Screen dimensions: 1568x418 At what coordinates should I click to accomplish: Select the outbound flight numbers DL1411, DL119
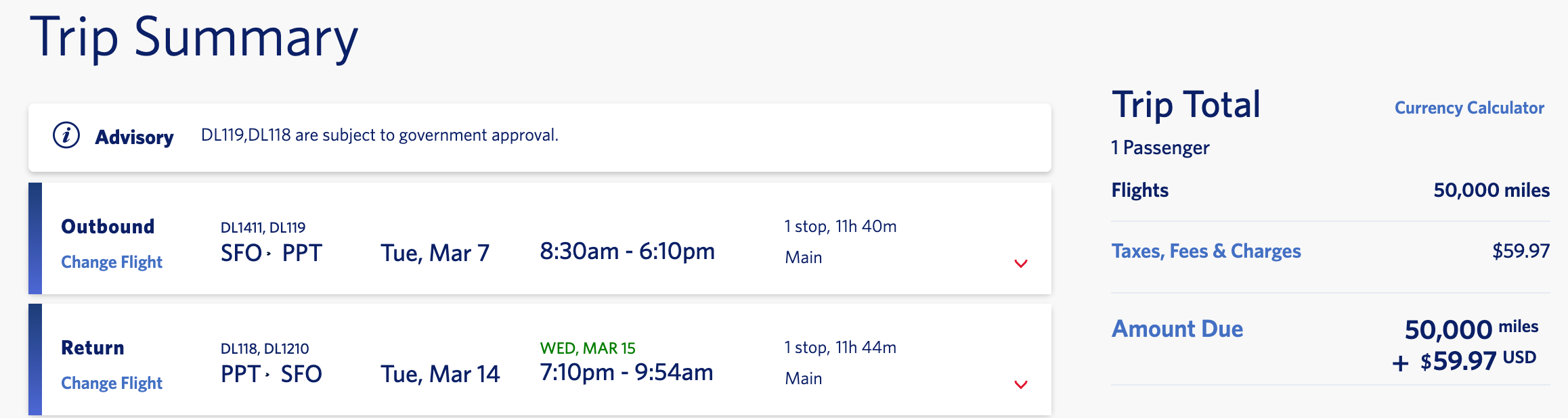[x=263, y=227]
